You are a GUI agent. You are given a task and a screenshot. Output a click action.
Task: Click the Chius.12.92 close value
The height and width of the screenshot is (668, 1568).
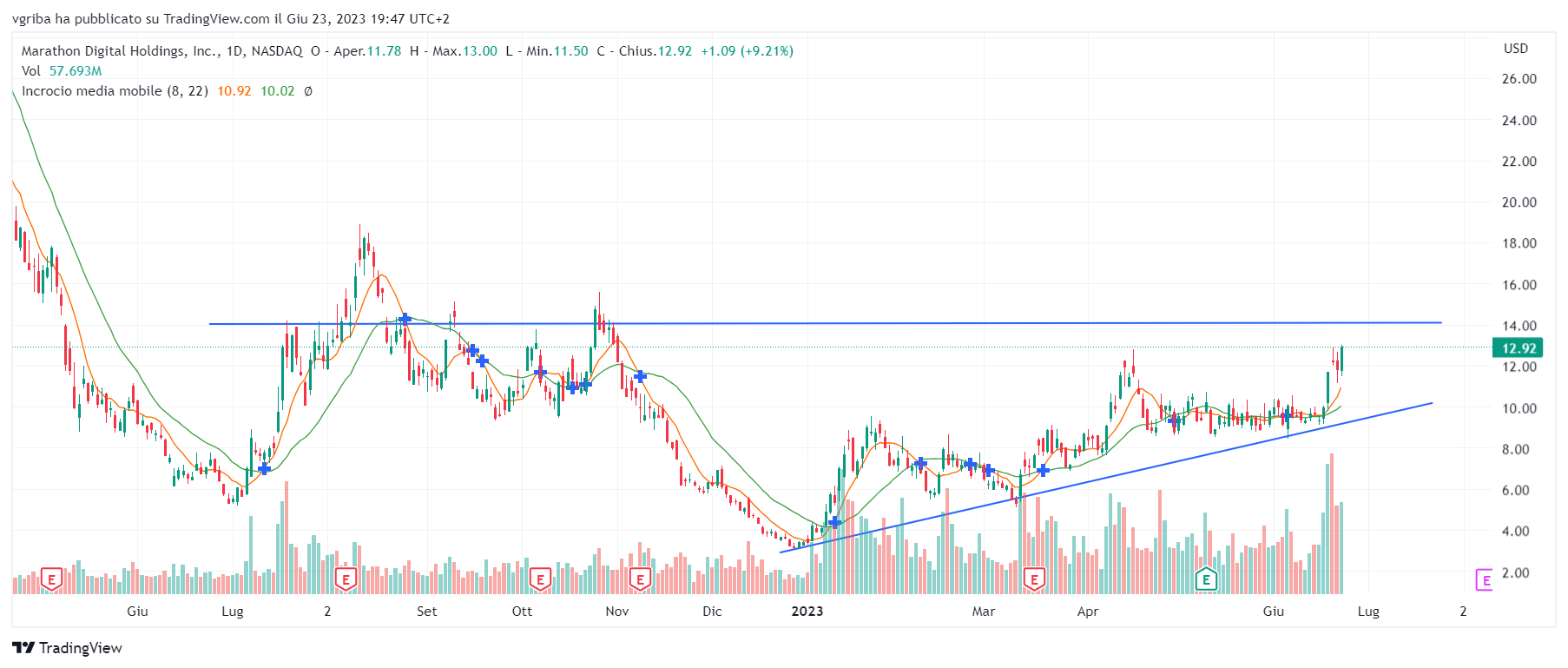(x=655, y=51)
